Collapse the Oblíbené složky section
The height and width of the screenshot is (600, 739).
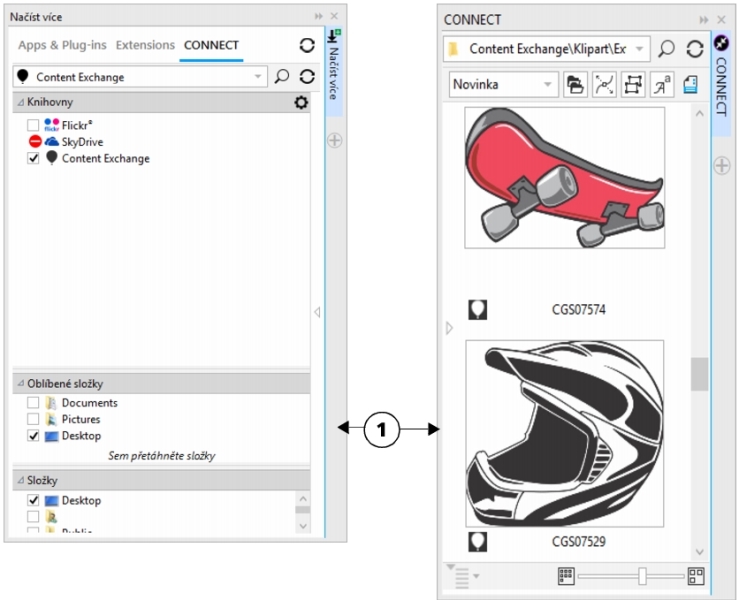point(20,383)
